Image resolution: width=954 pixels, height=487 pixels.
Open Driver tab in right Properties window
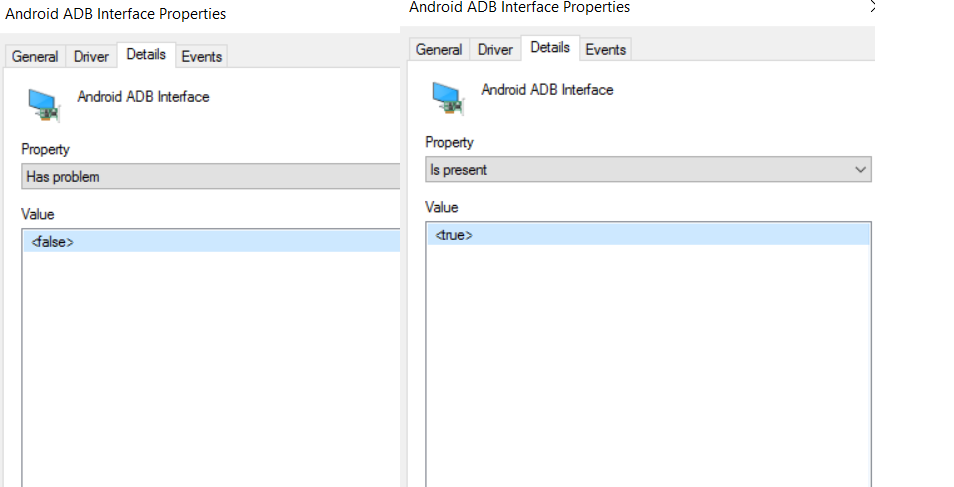click(x=495, y=50)
